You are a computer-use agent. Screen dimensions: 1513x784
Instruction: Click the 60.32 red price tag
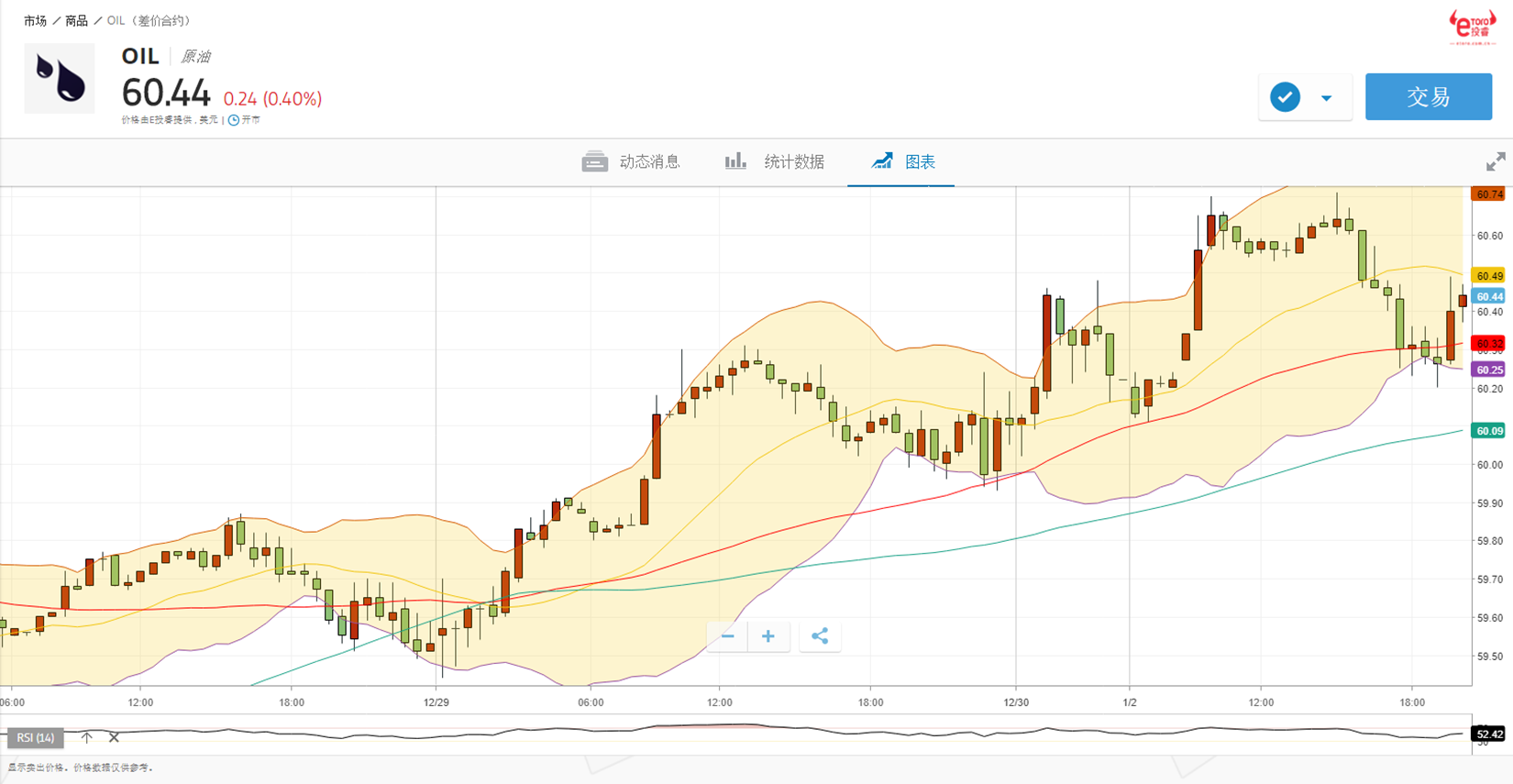point(1488,344)
